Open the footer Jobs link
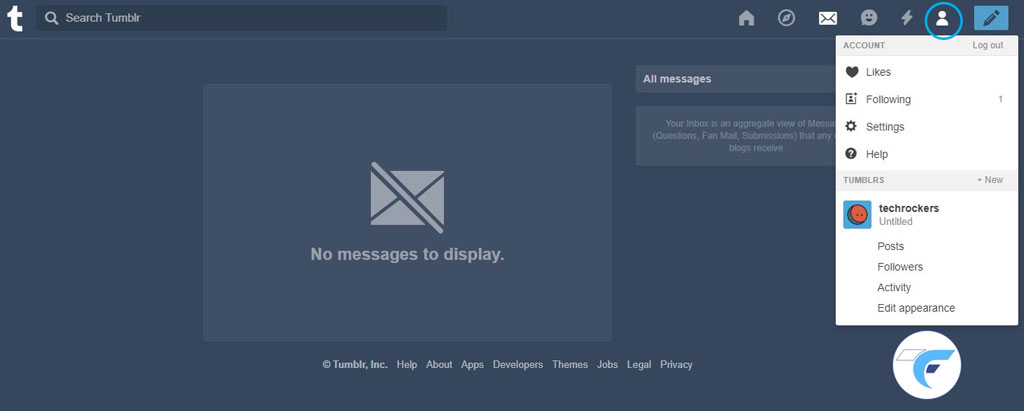The width and height of the screenshot is (1024, 411). tap(607, 365)
